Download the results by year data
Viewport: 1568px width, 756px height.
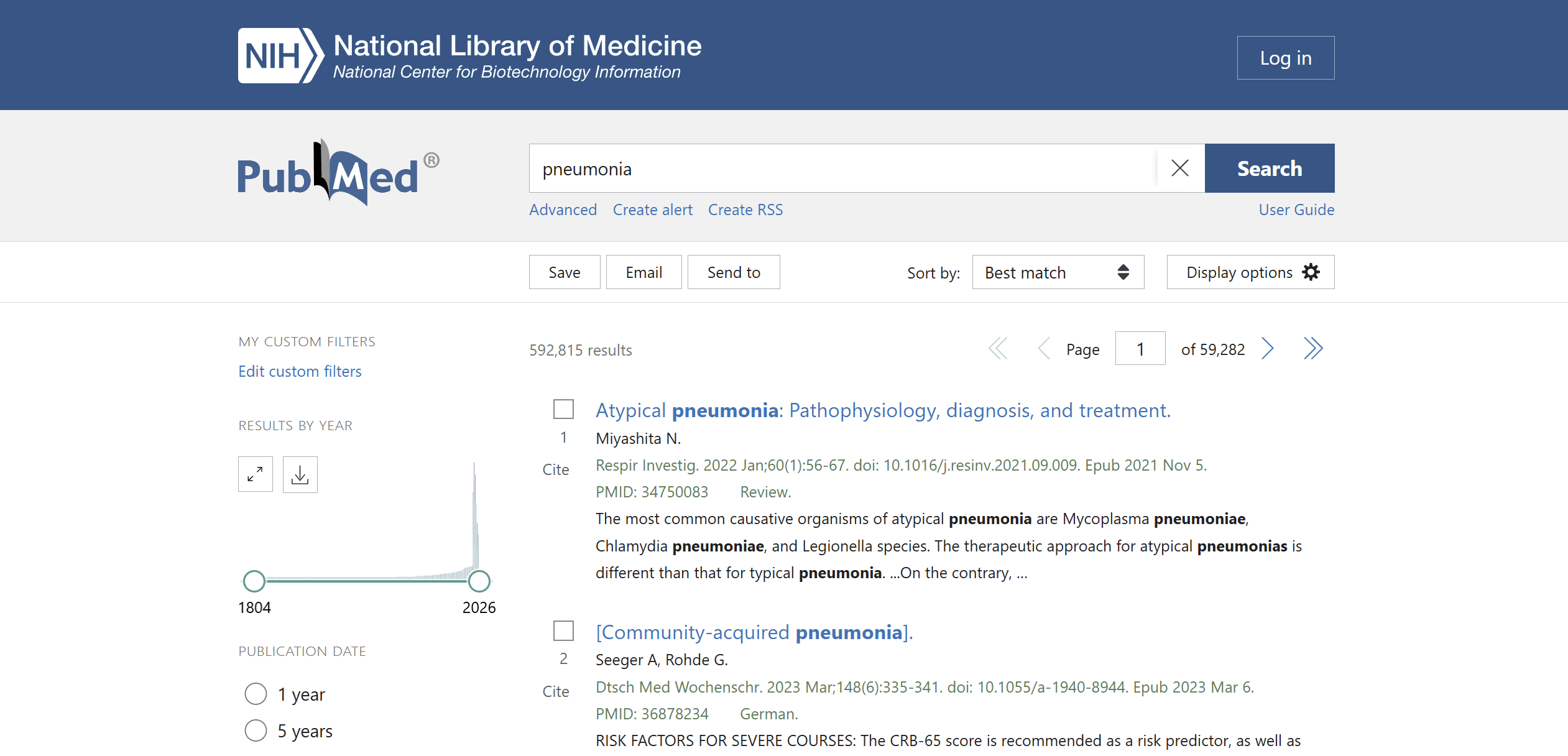pos(300,474)
